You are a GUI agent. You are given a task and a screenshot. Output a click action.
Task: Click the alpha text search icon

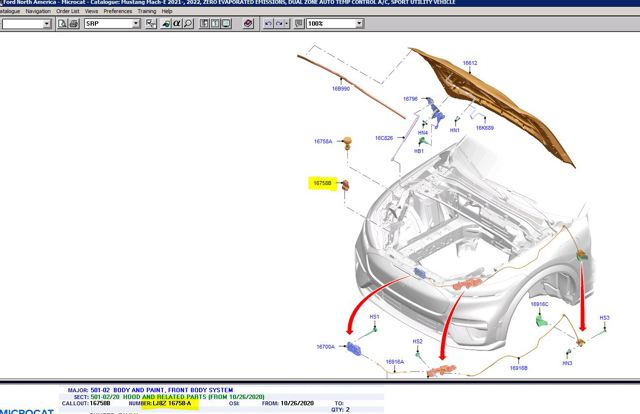(177, 24)
